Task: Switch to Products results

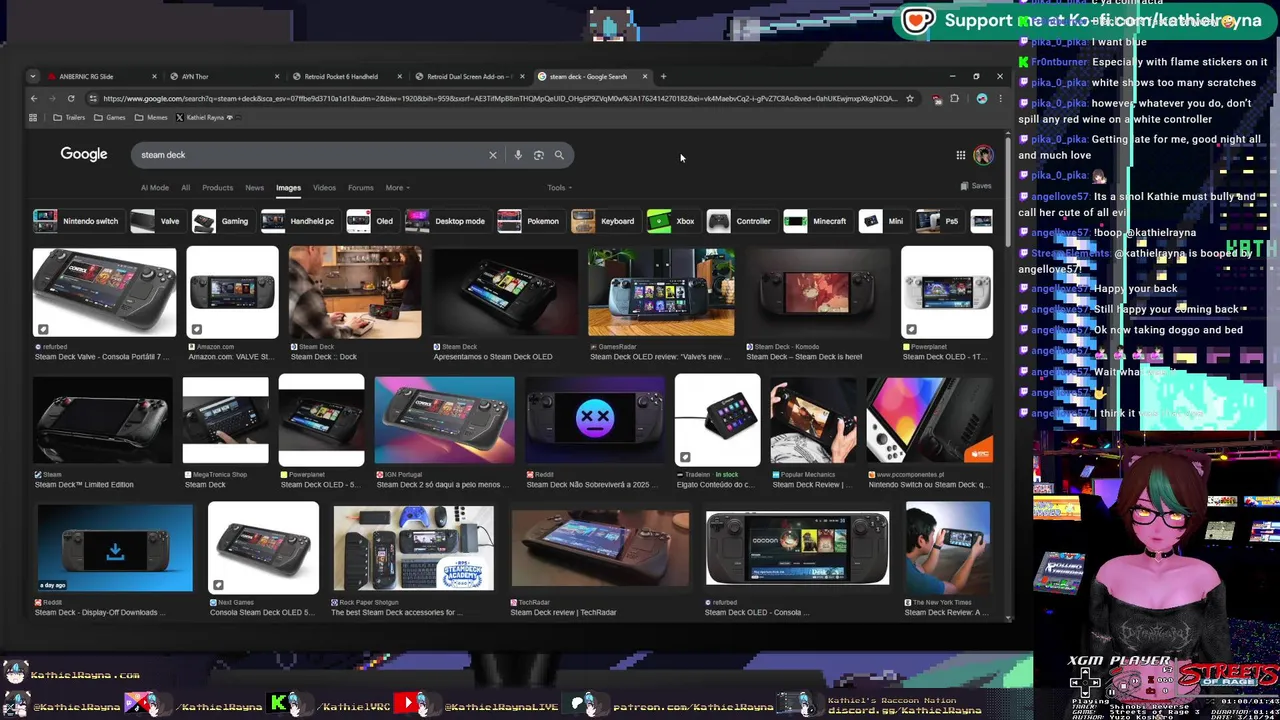Action: point(217,188)
